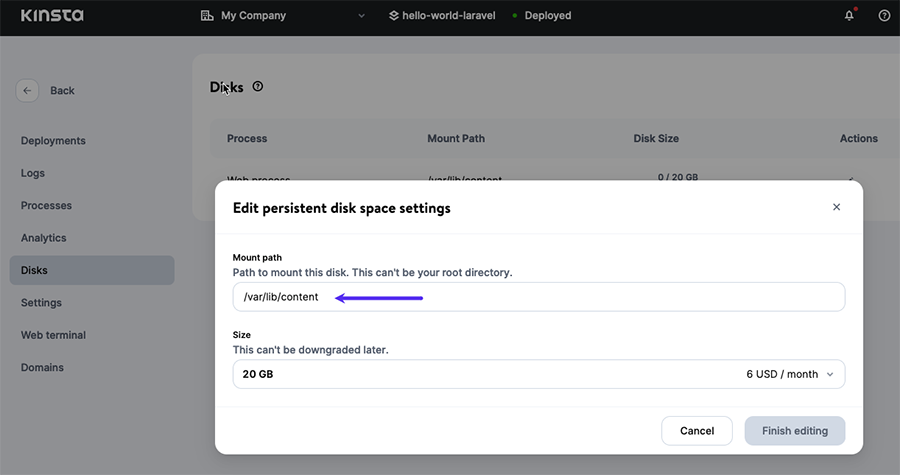Select Processes from the sidebar
The image size is (900, 475).
click(x=46, y=205)
